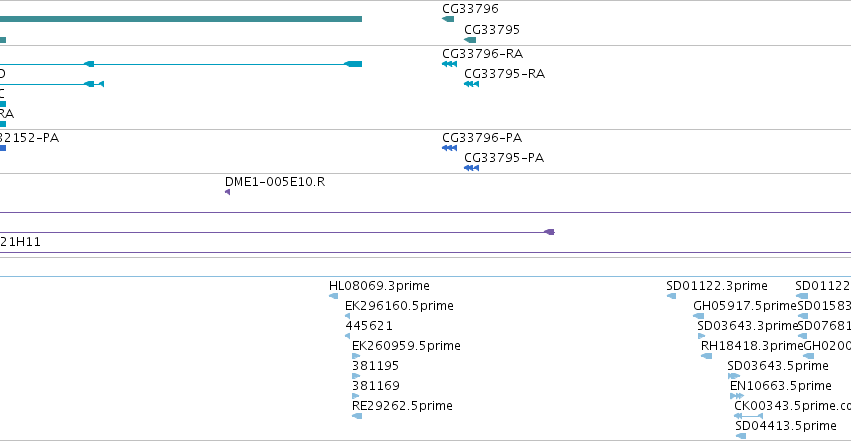Click the 381195 feature label
The image size is (851, 441).
coord(375,366)
